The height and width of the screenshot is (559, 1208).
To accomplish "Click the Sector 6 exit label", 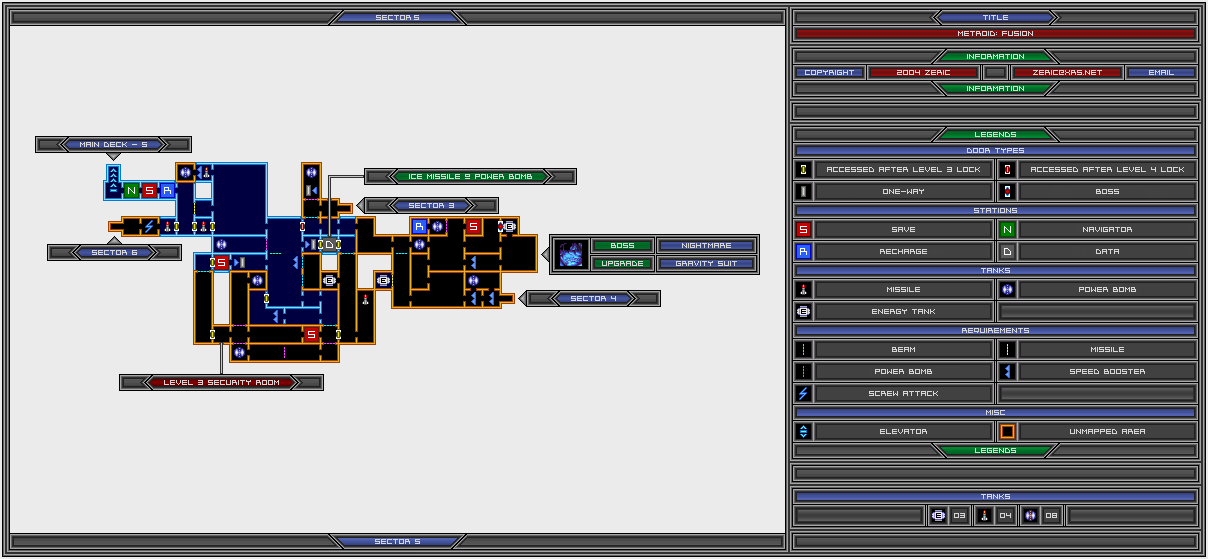I will tap(115, 253).
